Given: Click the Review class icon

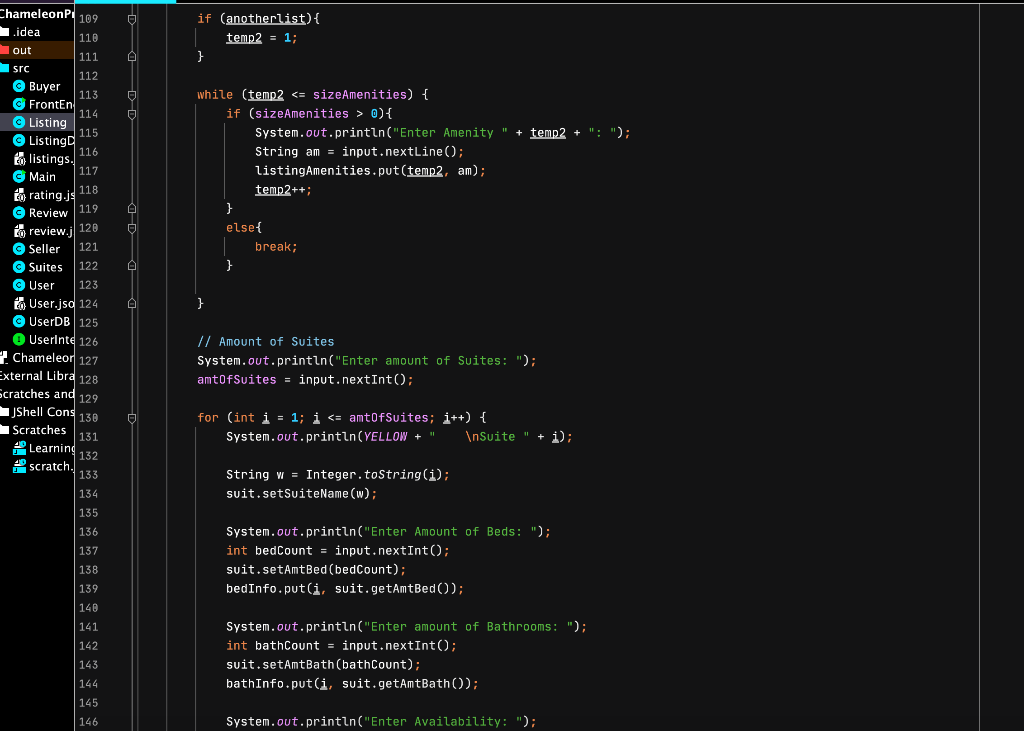Looking at the screenshot, I should click(x=19, y=212).
